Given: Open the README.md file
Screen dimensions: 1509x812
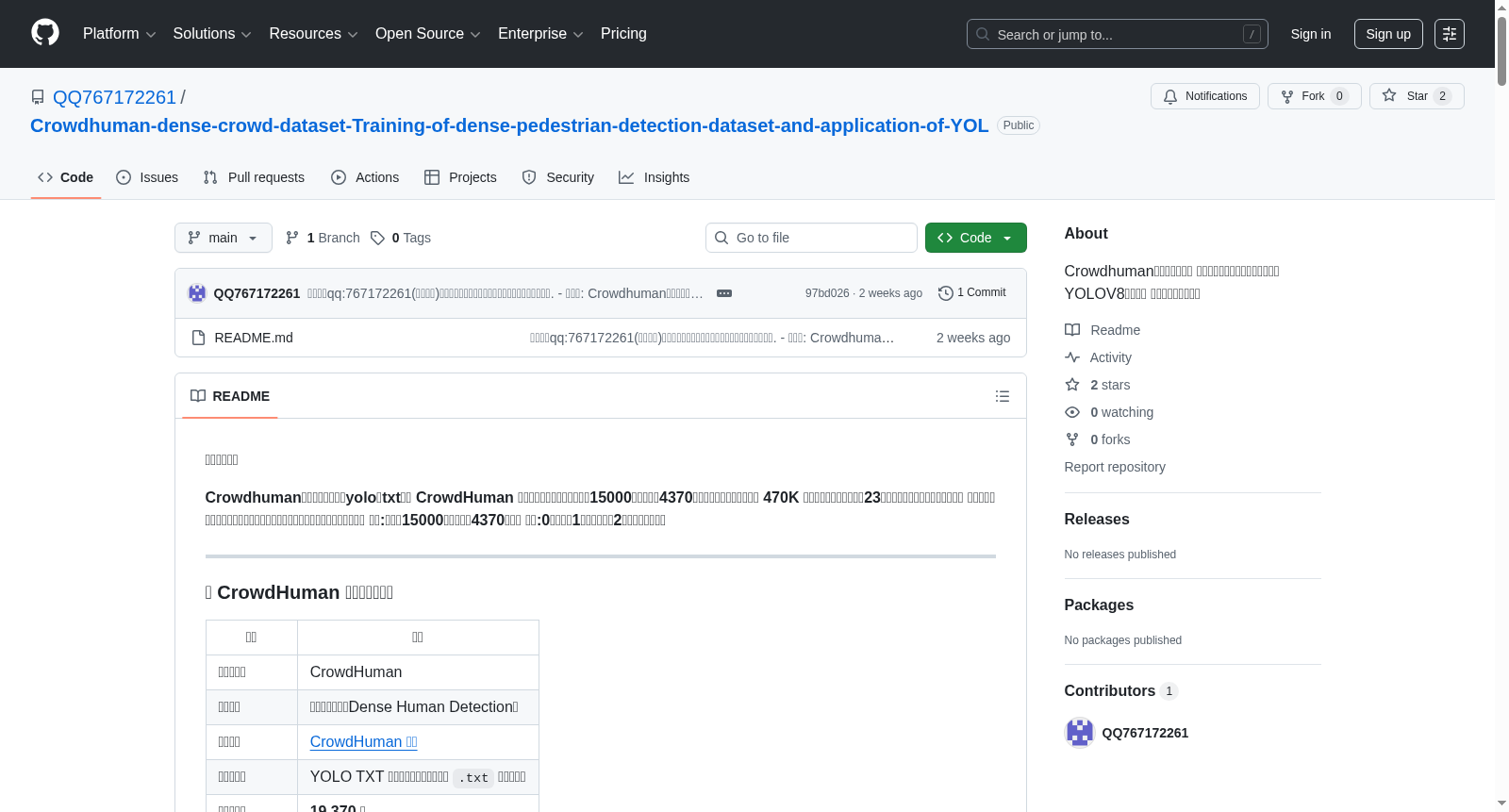Looking at the screenshot, I should tap(254, 338).
